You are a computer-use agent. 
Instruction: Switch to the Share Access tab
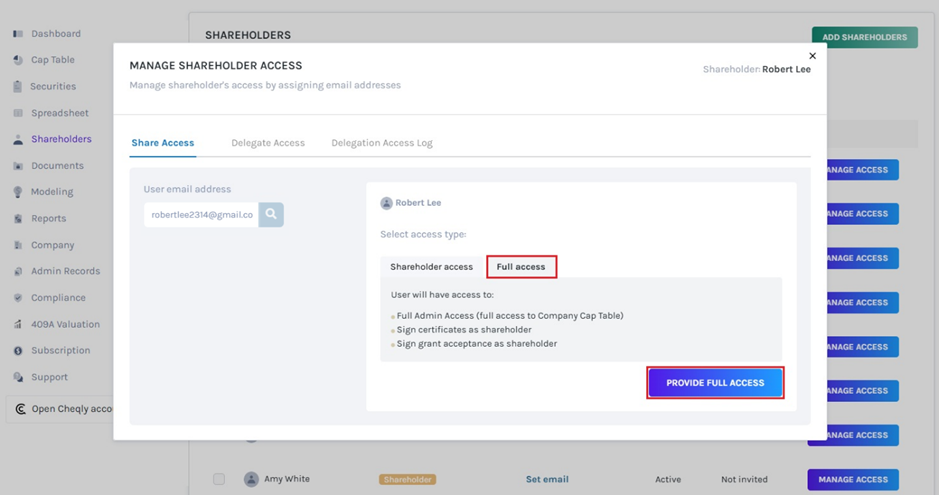tap(163, 142)
